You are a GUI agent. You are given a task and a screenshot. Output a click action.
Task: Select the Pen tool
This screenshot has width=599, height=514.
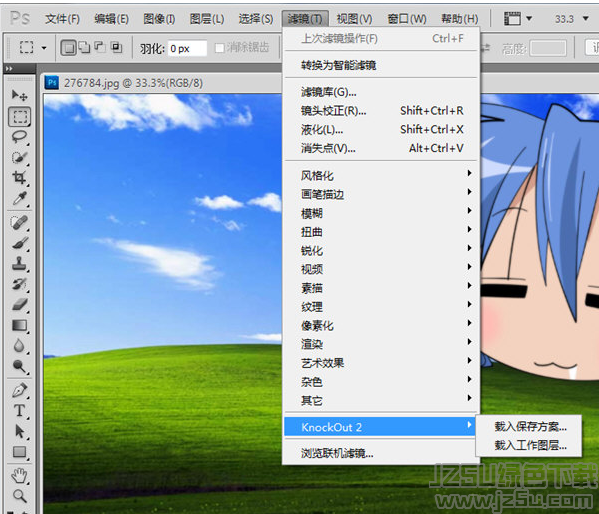pyautogui.click(x=19, y=390)
